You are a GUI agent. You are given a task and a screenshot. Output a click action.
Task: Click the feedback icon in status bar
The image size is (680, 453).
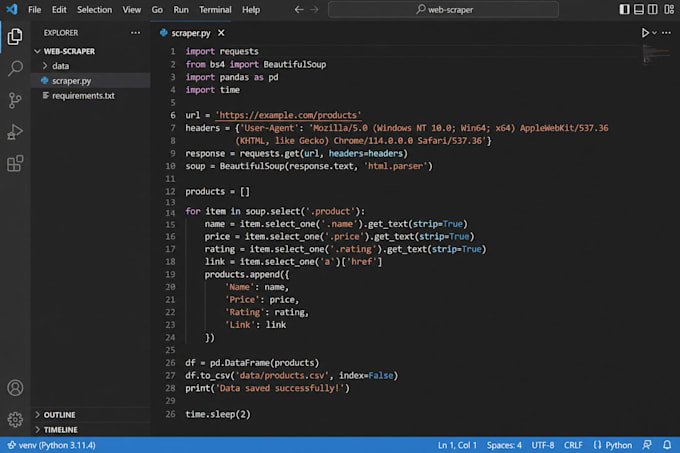(x=647, y=445)
